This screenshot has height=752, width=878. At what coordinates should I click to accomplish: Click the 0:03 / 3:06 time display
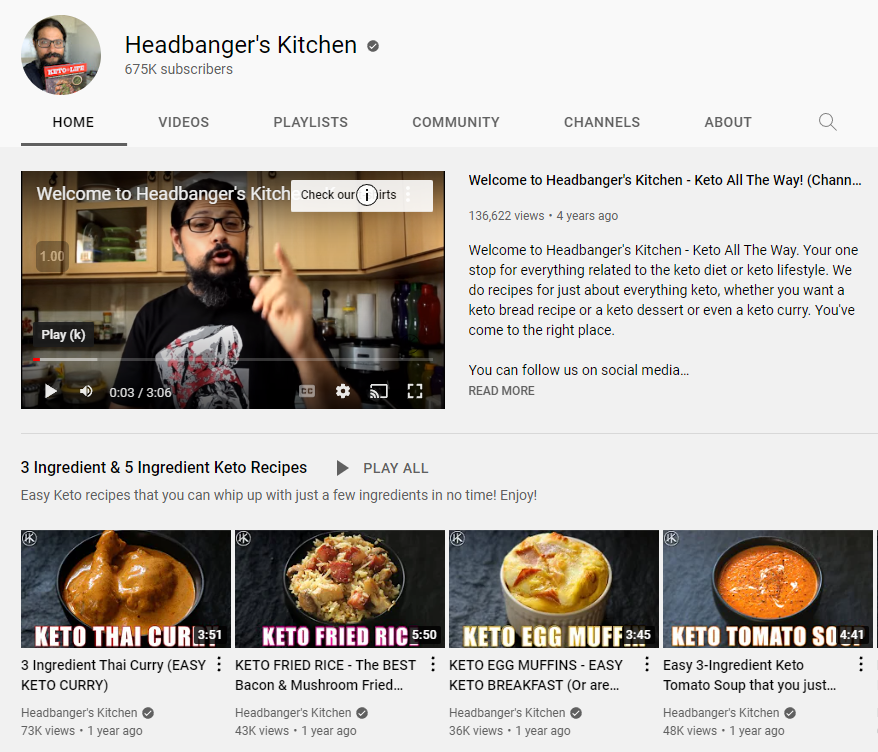pyautogui.click(x=140, y=392)
